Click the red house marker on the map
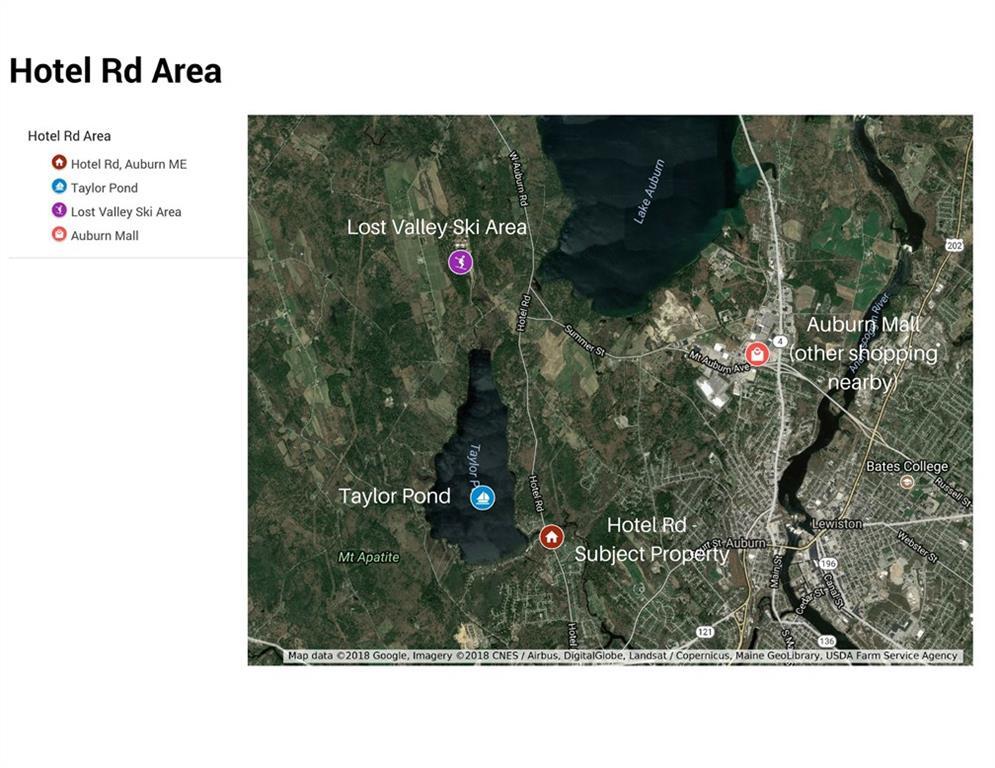995x768 pixels. coord(551,537)
